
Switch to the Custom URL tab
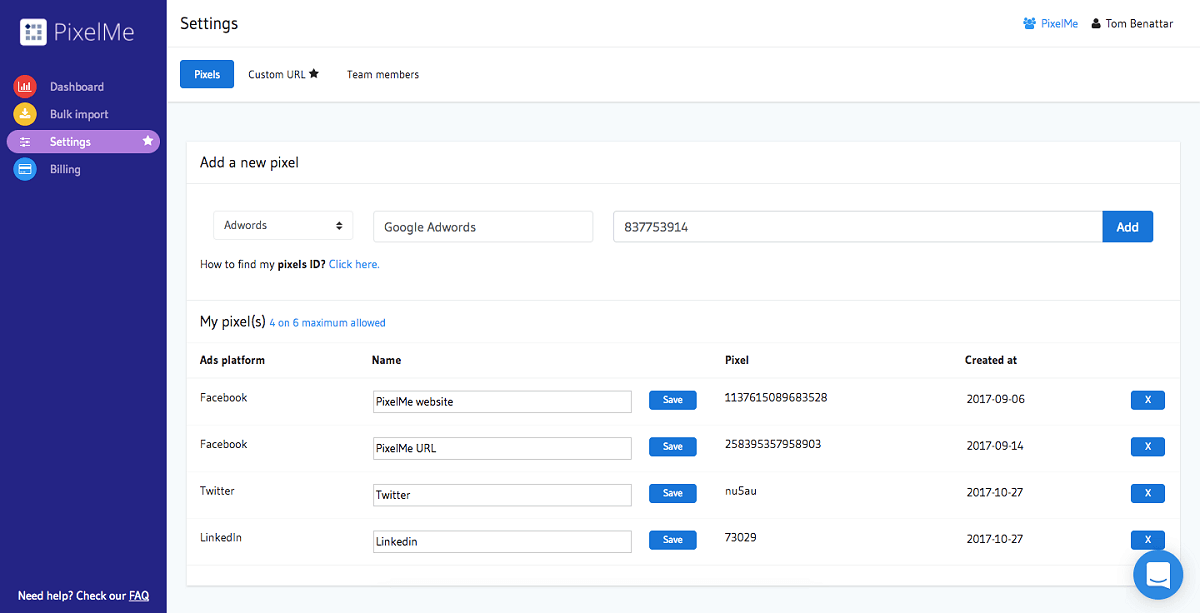click(283, 74)
